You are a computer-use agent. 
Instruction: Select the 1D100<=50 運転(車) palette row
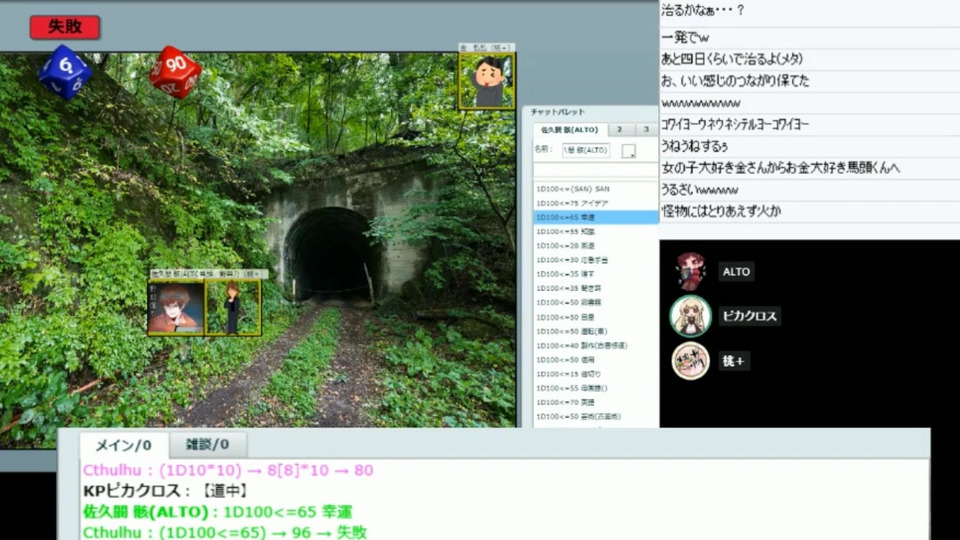point(596,331)
